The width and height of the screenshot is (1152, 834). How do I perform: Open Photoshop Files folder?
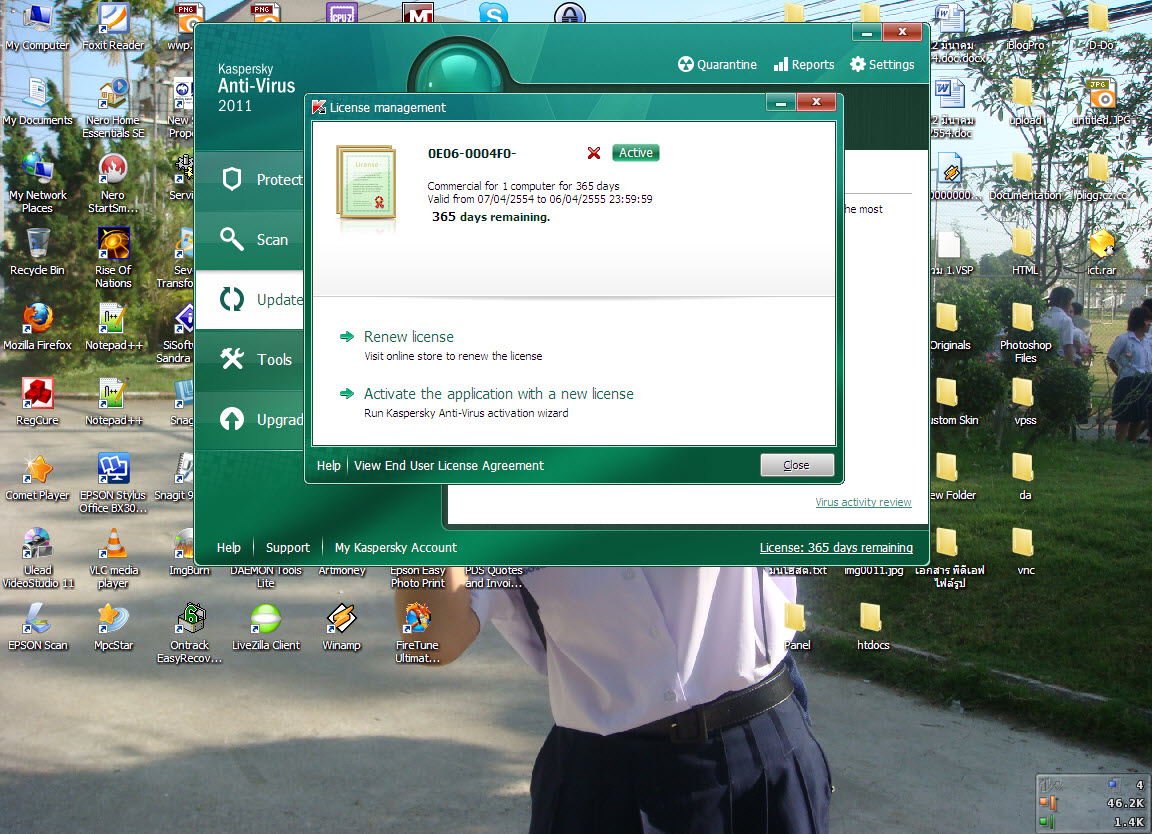click(x=1025, y=333)
